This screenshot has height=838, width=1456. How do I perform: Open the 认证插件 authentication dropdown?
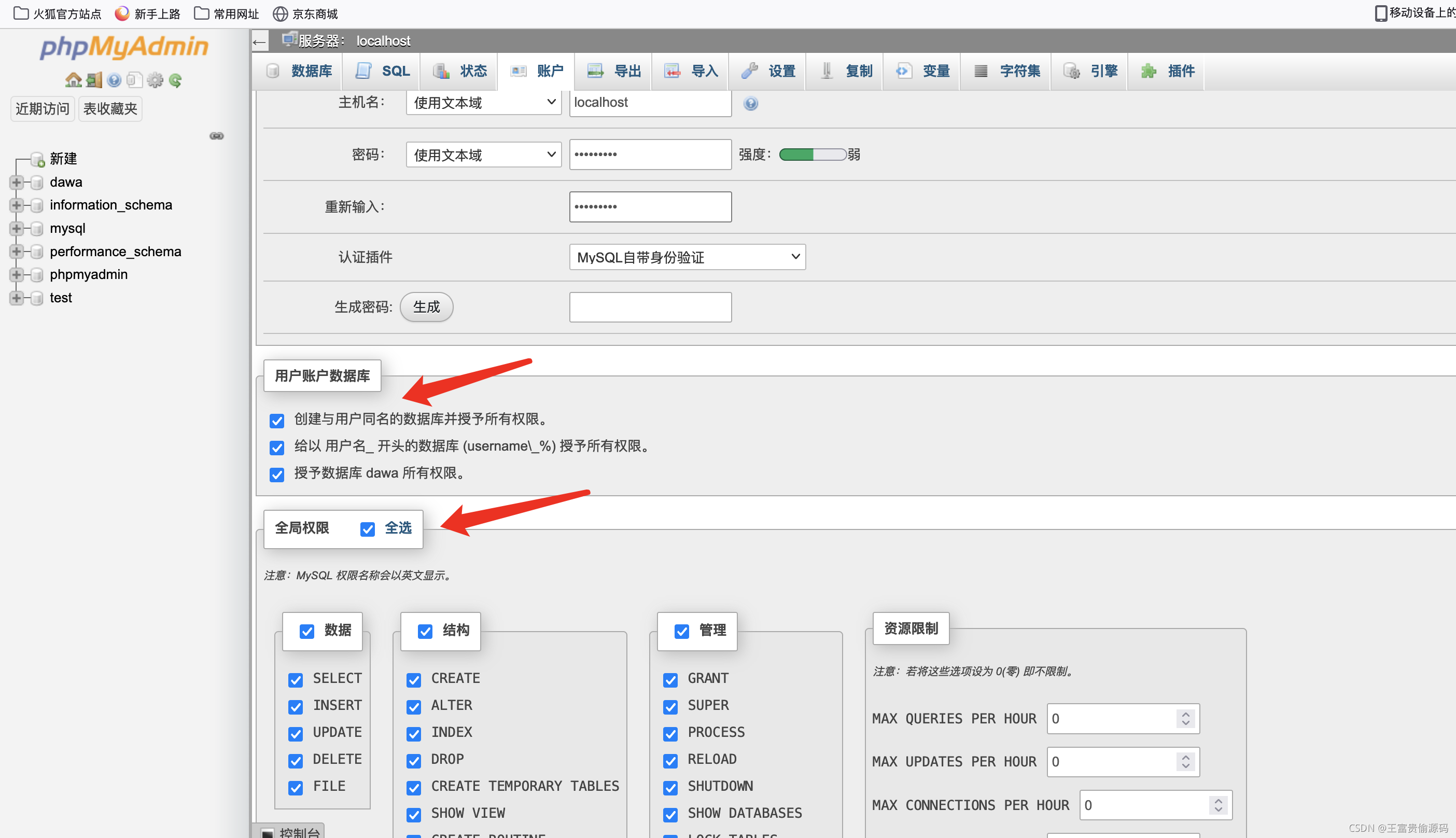(x=688, y=257)
